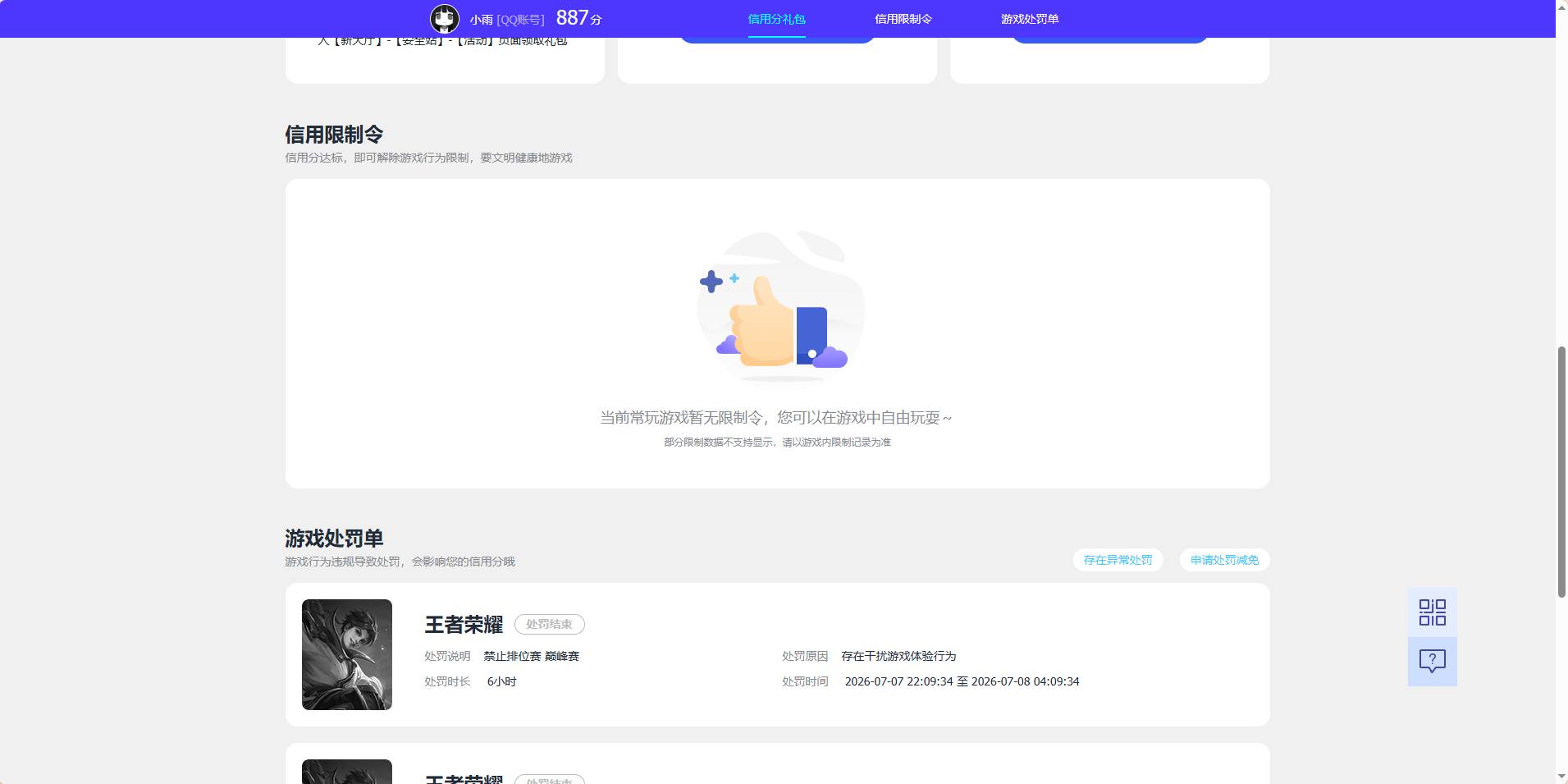Click the 887分 credit score

578,18
